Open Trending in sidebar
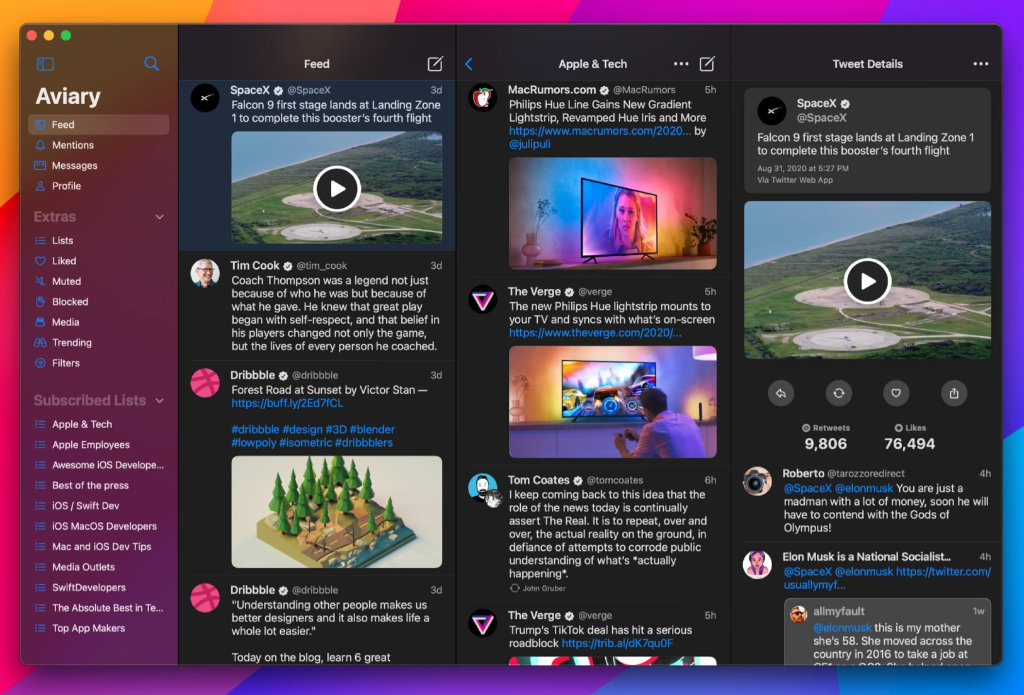This screenshot has height=695, width=1024. 99,342
